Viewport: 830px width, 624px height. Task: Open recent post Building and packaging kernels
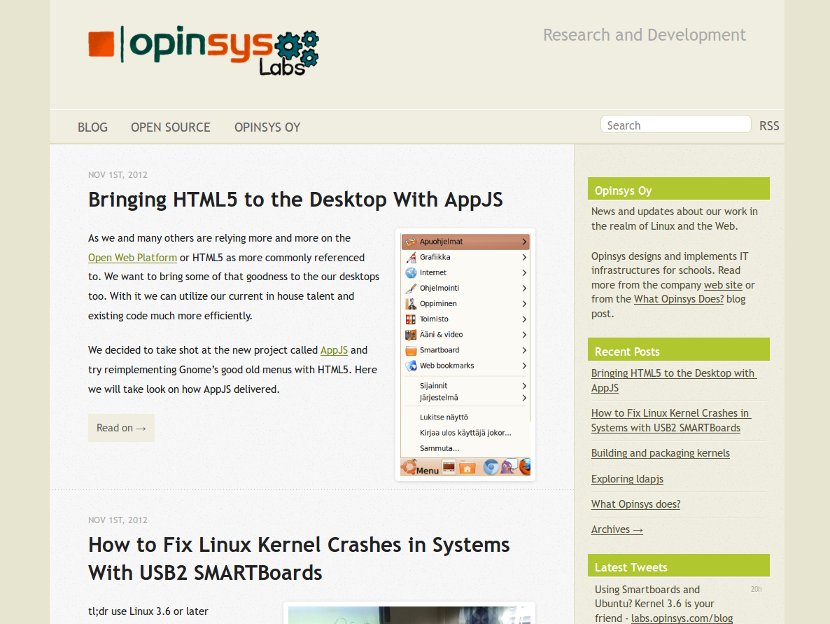tap(660, 454)
